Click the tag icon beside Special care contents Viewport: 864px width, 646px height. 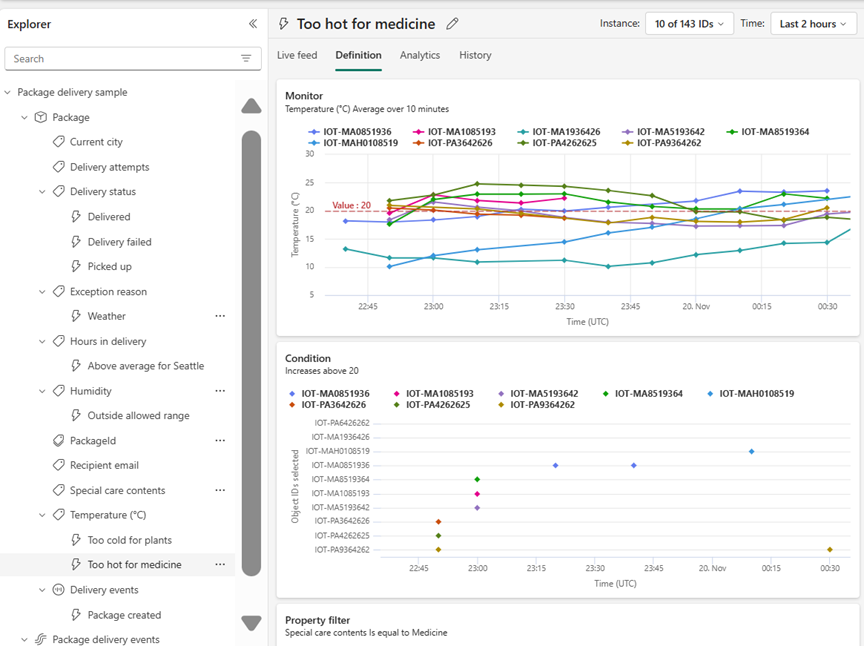pos(58,490)
